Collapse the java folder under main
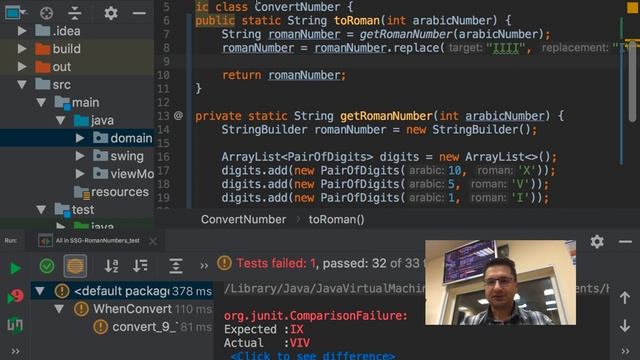This screenshot has width=640, height=360. click(x=60, y=120)
